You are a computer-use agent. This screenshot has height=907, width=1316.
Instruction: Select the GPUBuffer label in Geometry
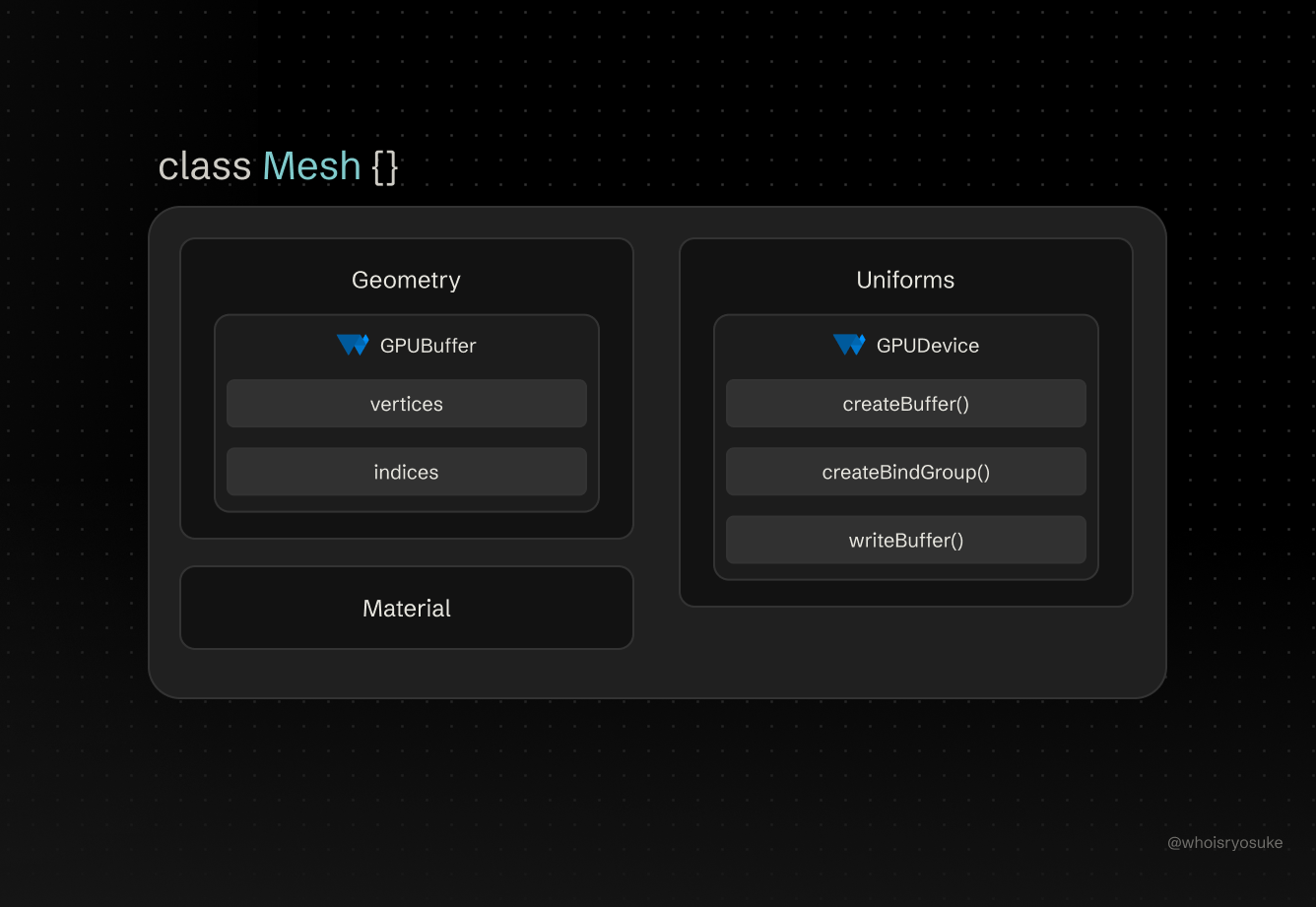tap(428, 346)
